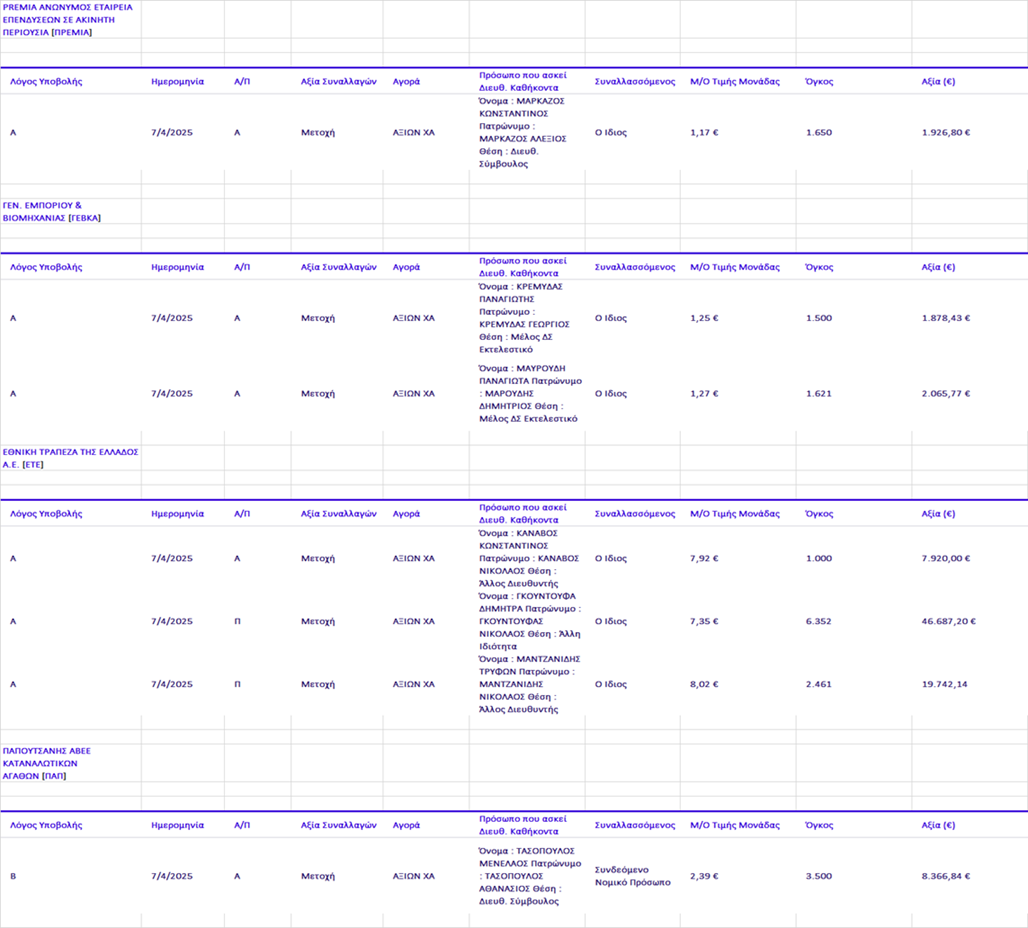Select the ΠΑΠΟΥΤΣΑΝΗΣ ΑΒΕΕ [ΠΑΠ] company title
The width and height of the screenshot is (1028, 928).
(x=47, y=763)
